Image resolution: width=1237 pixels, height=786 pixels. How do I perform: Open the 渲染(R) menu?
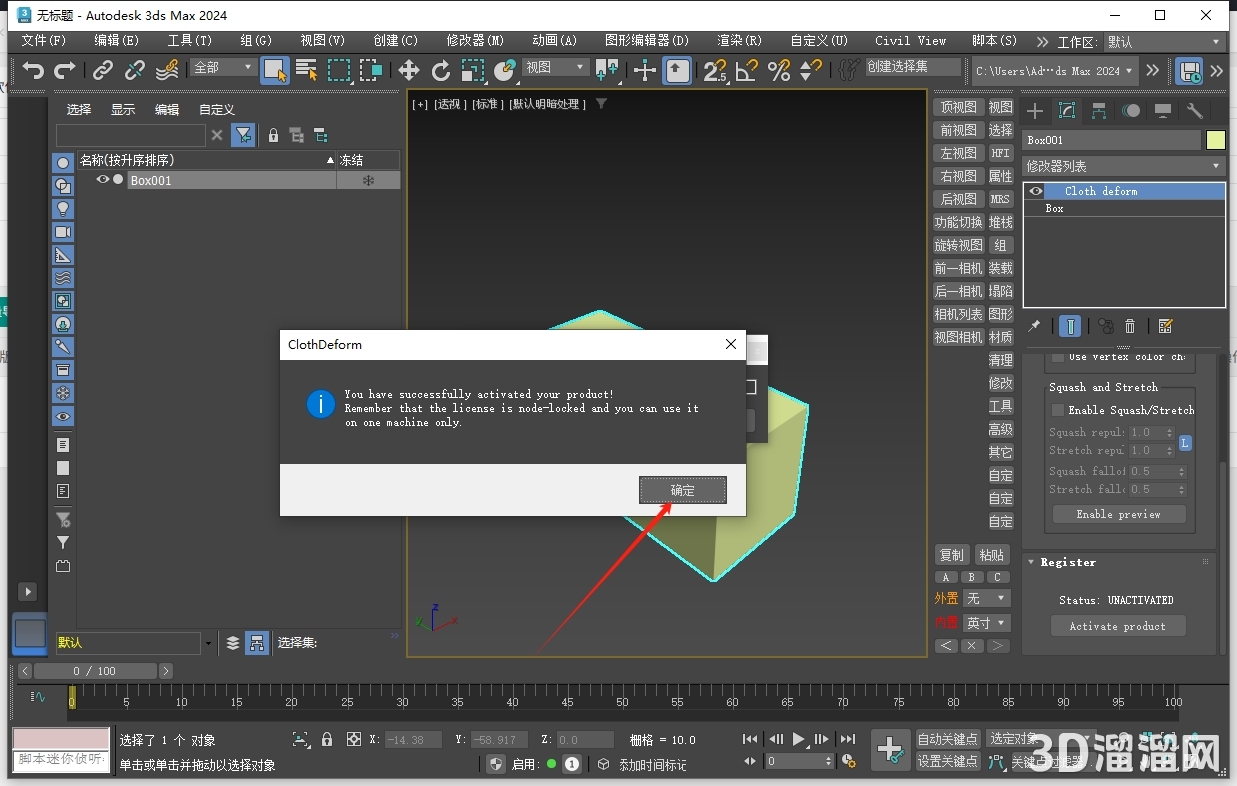[739, 41]
